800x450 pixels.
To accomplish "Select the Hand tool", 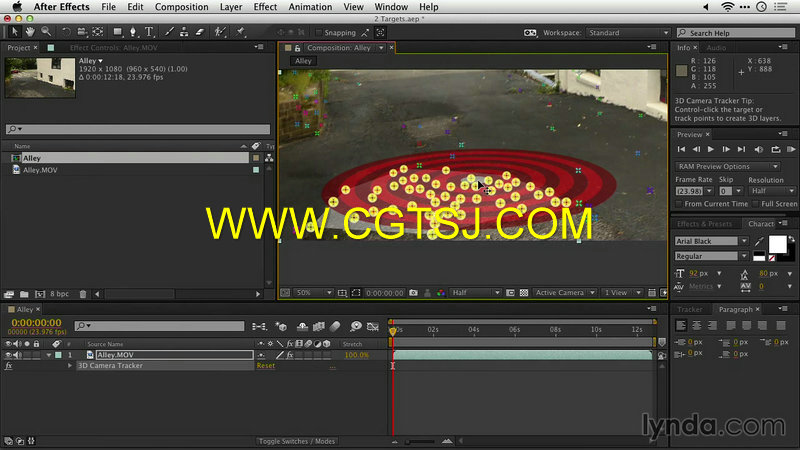I will click(30, 32).
